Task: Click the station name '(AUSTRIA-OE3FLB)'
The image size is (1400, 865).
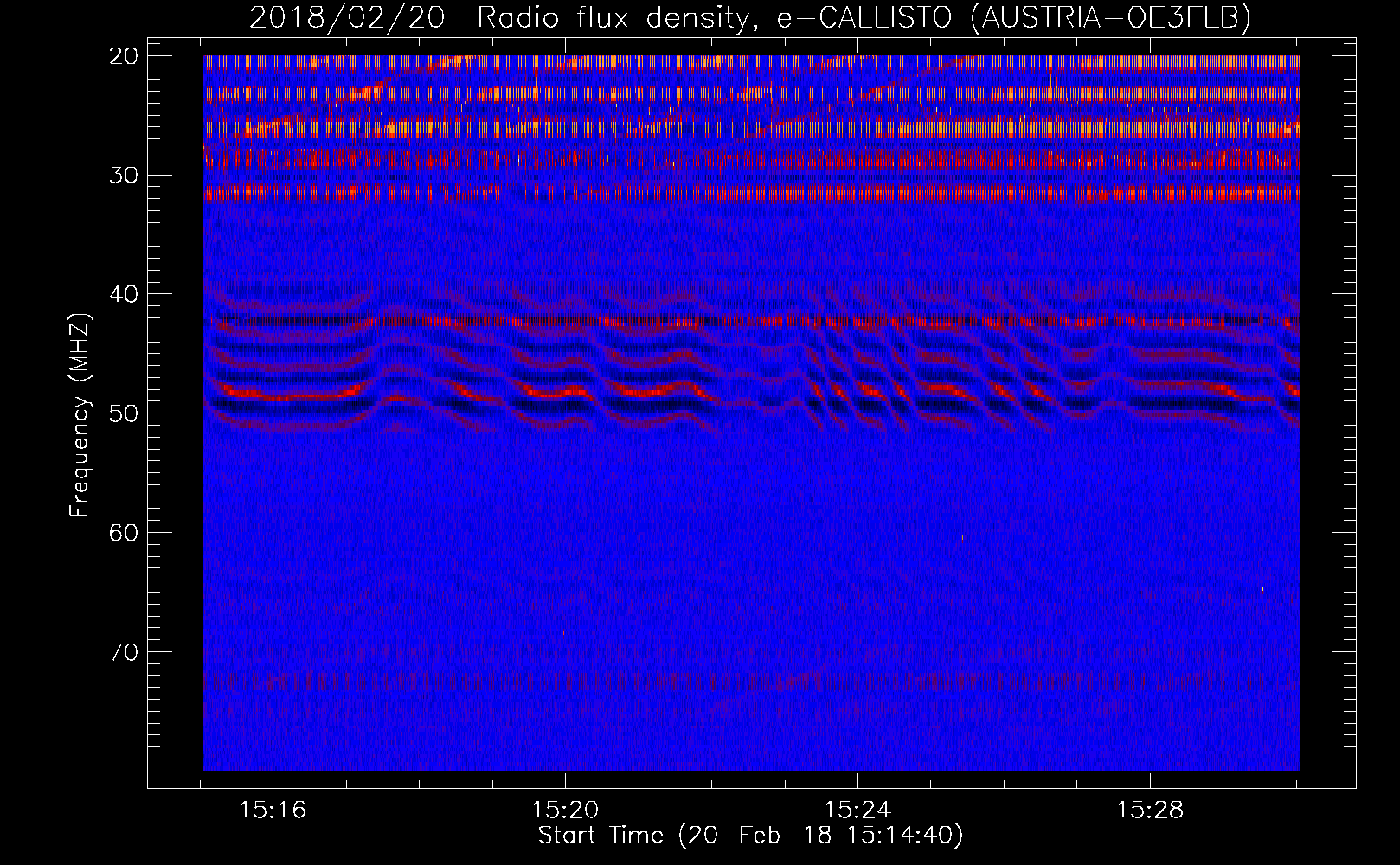Action: point(1111,18)
